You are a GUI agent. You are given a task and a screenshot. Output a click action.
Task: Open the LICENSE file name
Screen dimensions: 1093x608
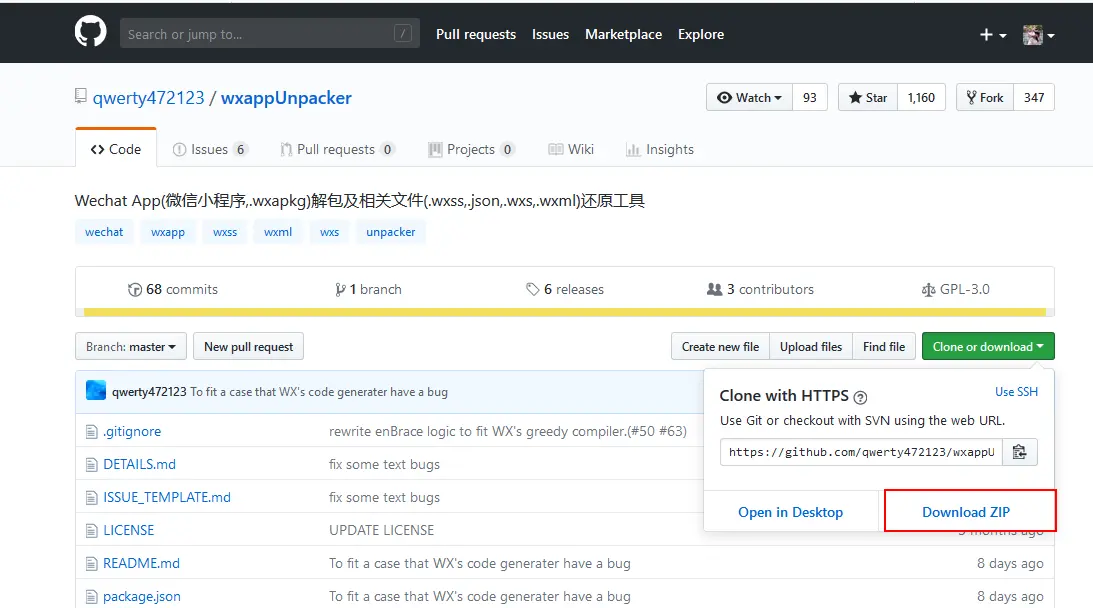(128, 530)
